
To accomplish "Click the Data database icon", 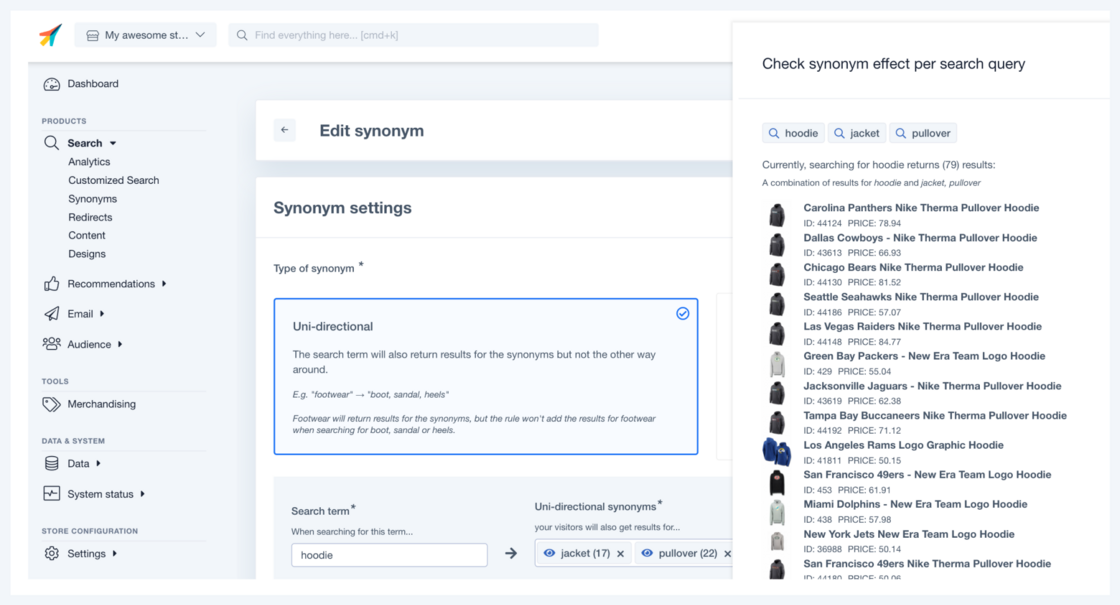I will pyautogui.click(x=52, y=464).
